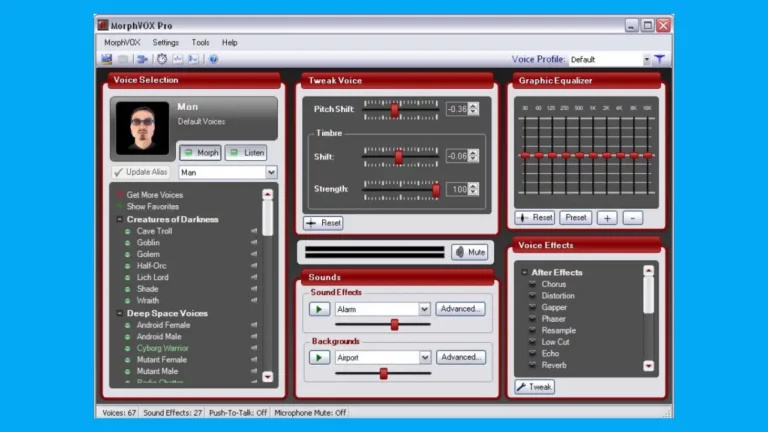Click the speaker preview icon next to Goblin

(253, 243)
